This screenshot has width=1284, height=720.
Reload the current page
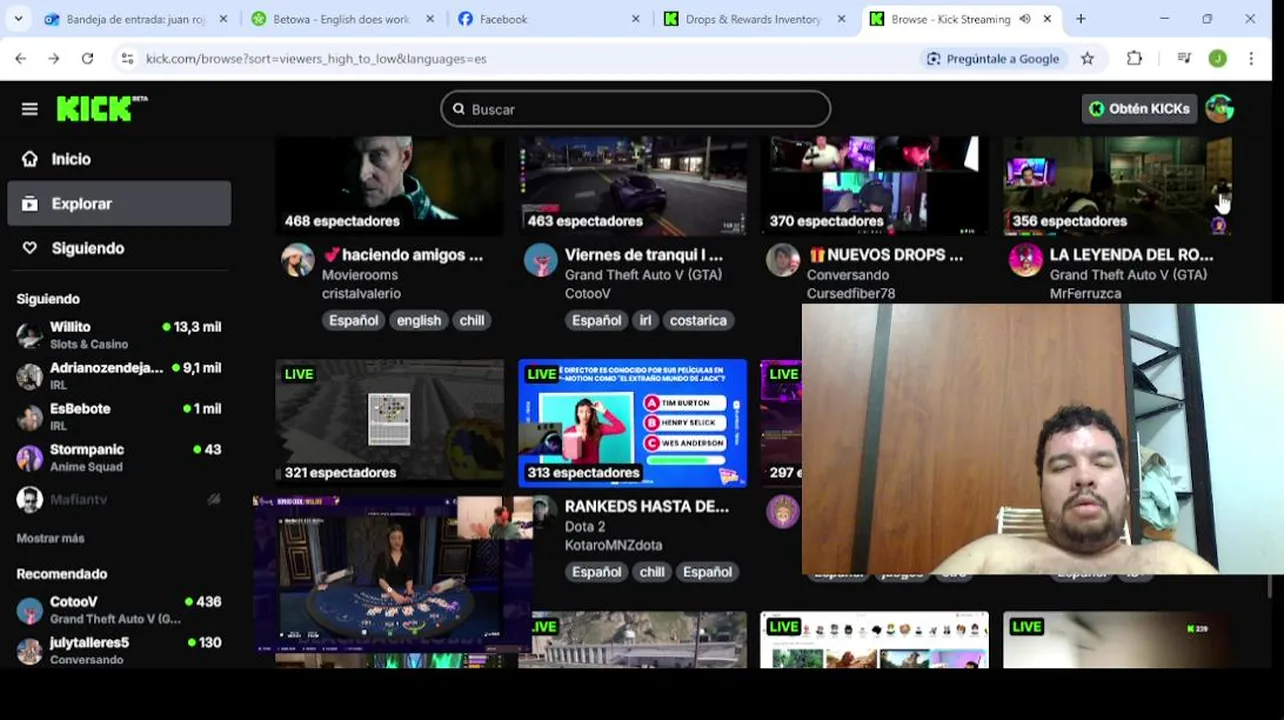[x=87, y=59]
